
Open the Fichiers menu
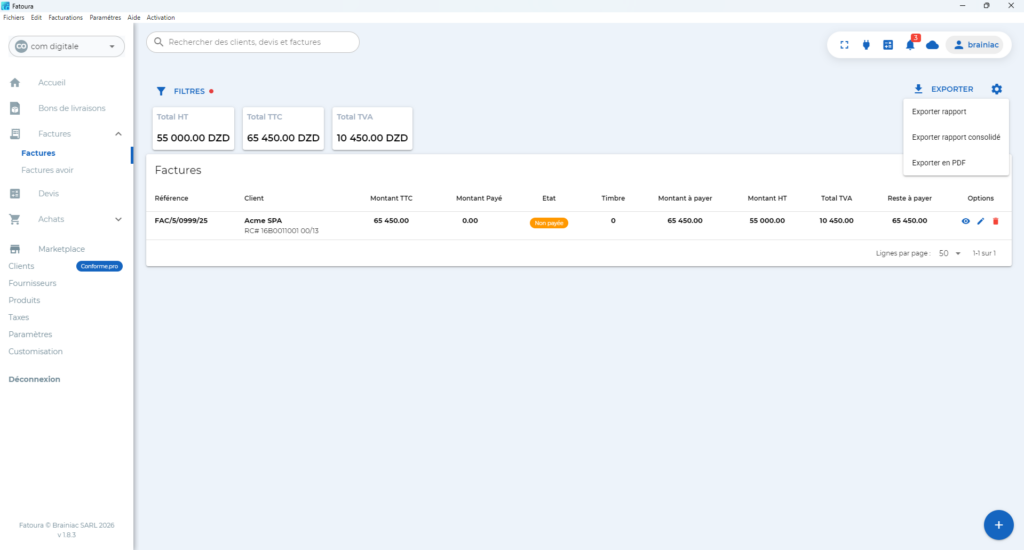coord(14,18)
